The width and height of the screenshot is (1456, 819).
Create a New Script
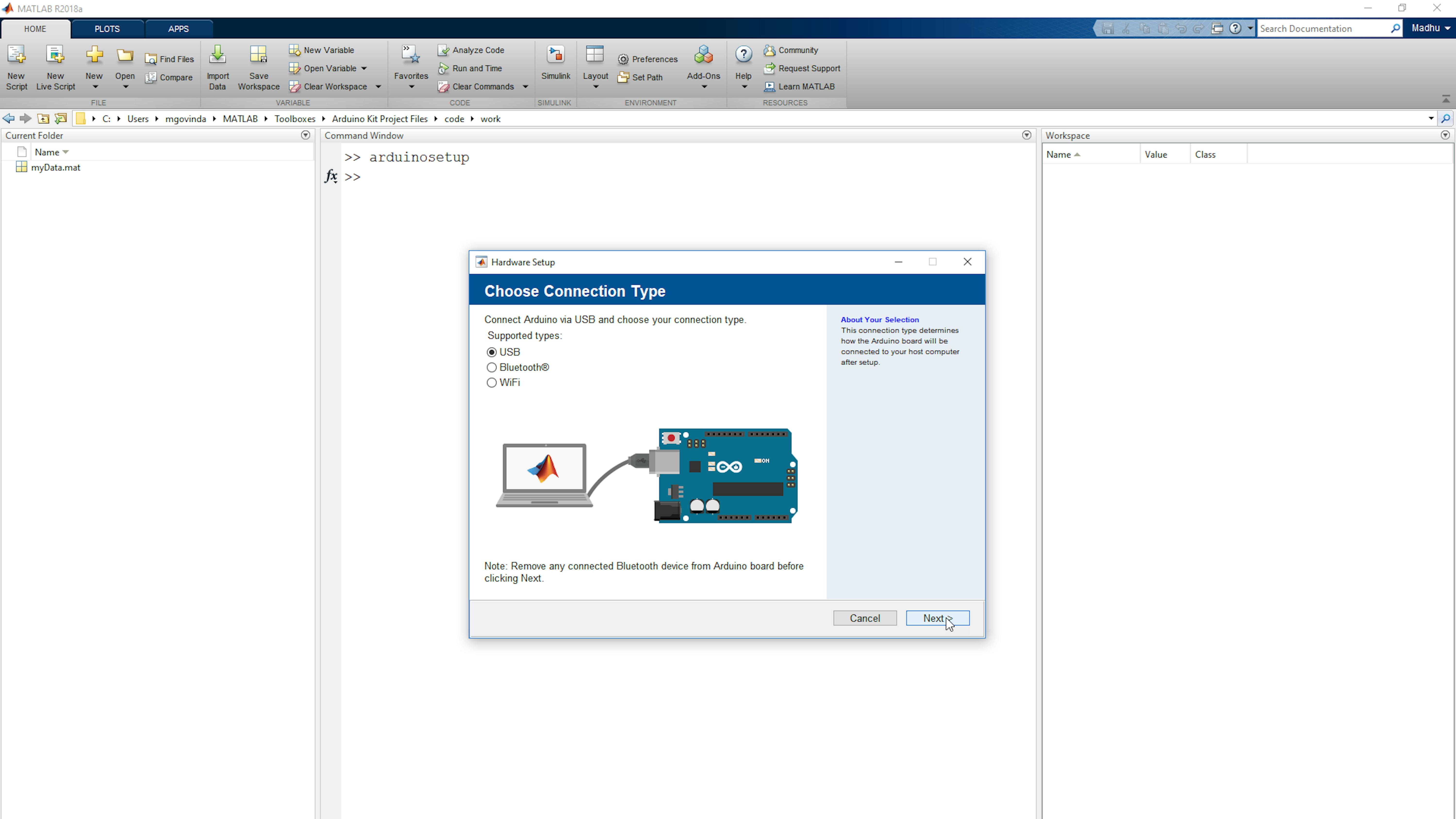[x=17, y=67]
